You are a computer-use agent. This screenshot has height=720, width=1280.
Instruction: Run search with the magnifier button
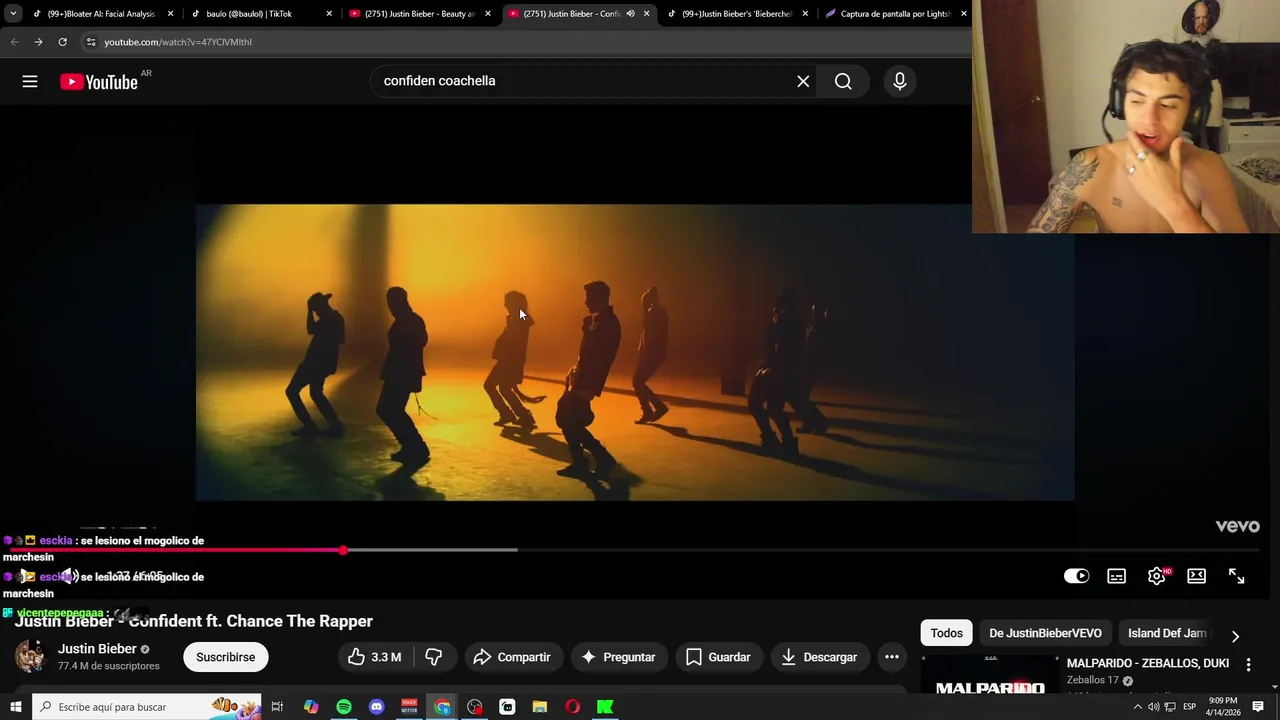click(x=843, y=82)
